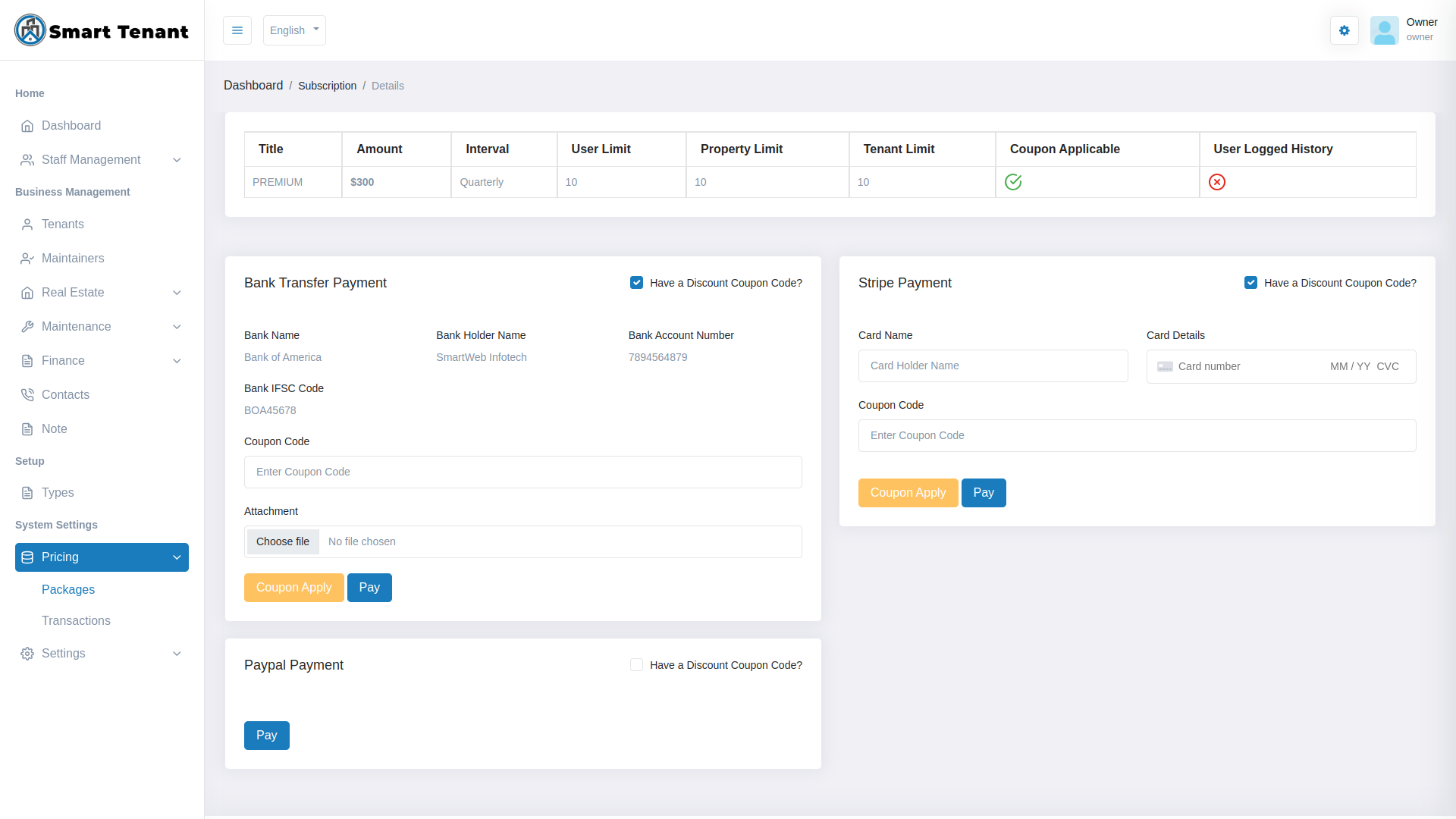Open the Dashboard via sidebar icon
Viewport: 1456px width, 819px height.
28,126
